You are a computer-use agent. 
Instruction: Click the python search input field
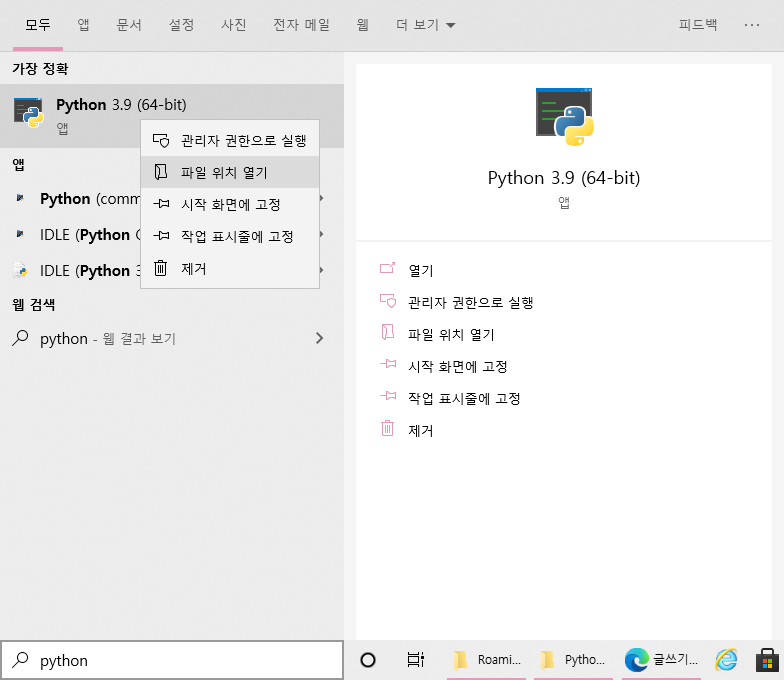click(172, 660)
